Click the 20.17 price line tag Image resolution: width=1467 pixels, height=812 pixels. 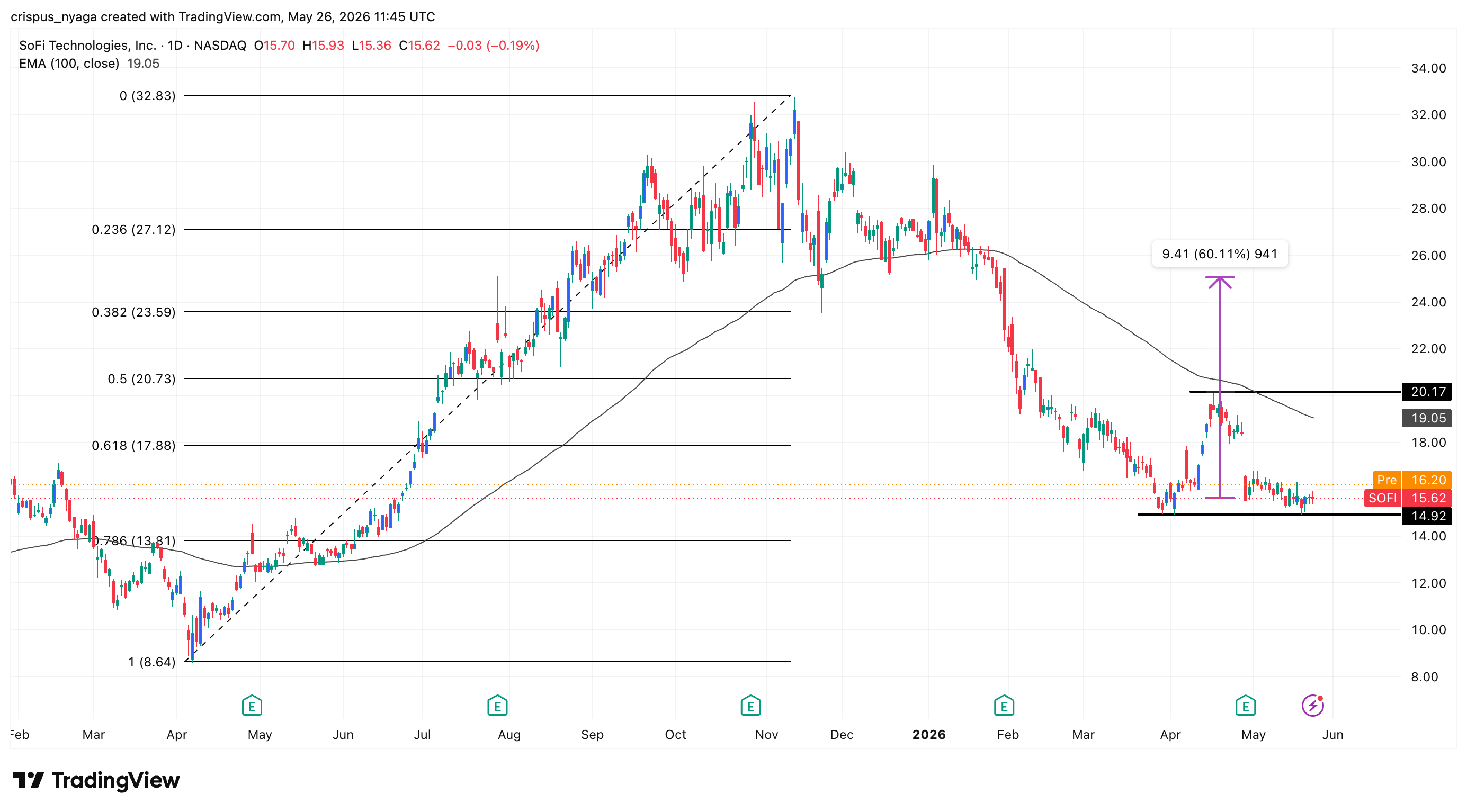1427,392
